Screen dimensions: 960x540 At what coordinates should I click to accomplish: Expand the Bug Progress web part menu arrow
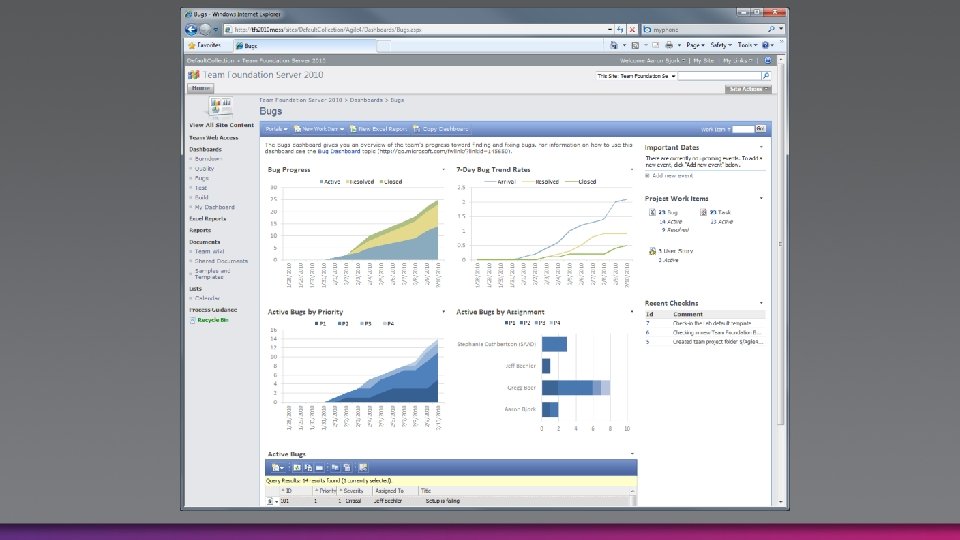[443, 170]
